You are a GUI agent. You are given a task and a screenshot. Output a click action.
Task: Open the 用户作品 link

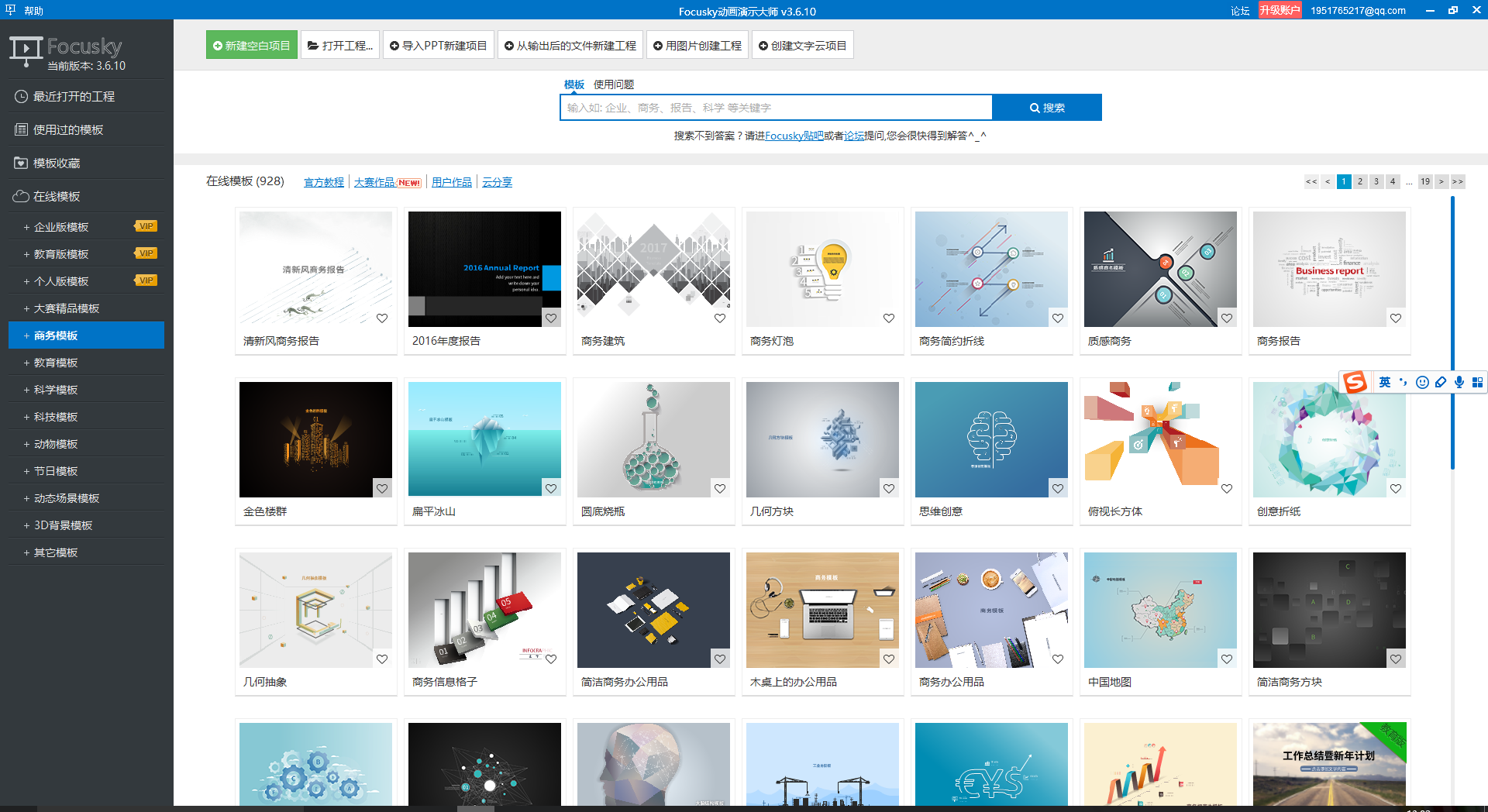tap(452, 182)
